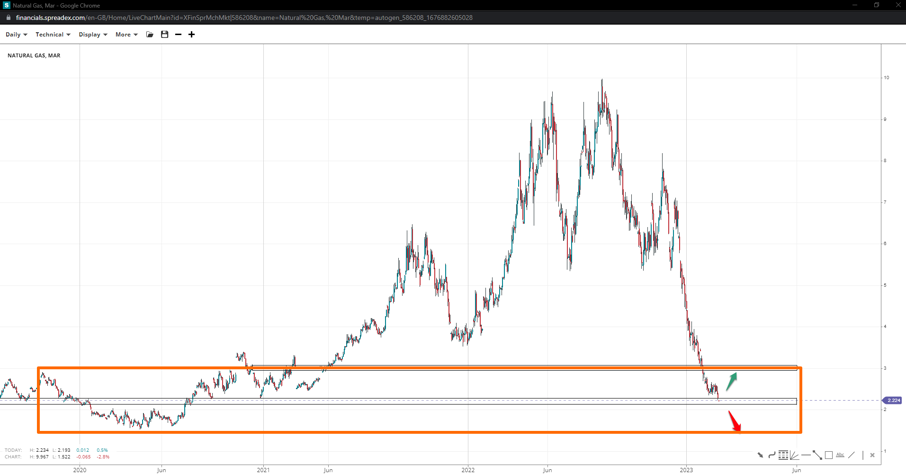Select the fan lines drawing tool
Screen dimensions: 906x475
pos(794,455)
